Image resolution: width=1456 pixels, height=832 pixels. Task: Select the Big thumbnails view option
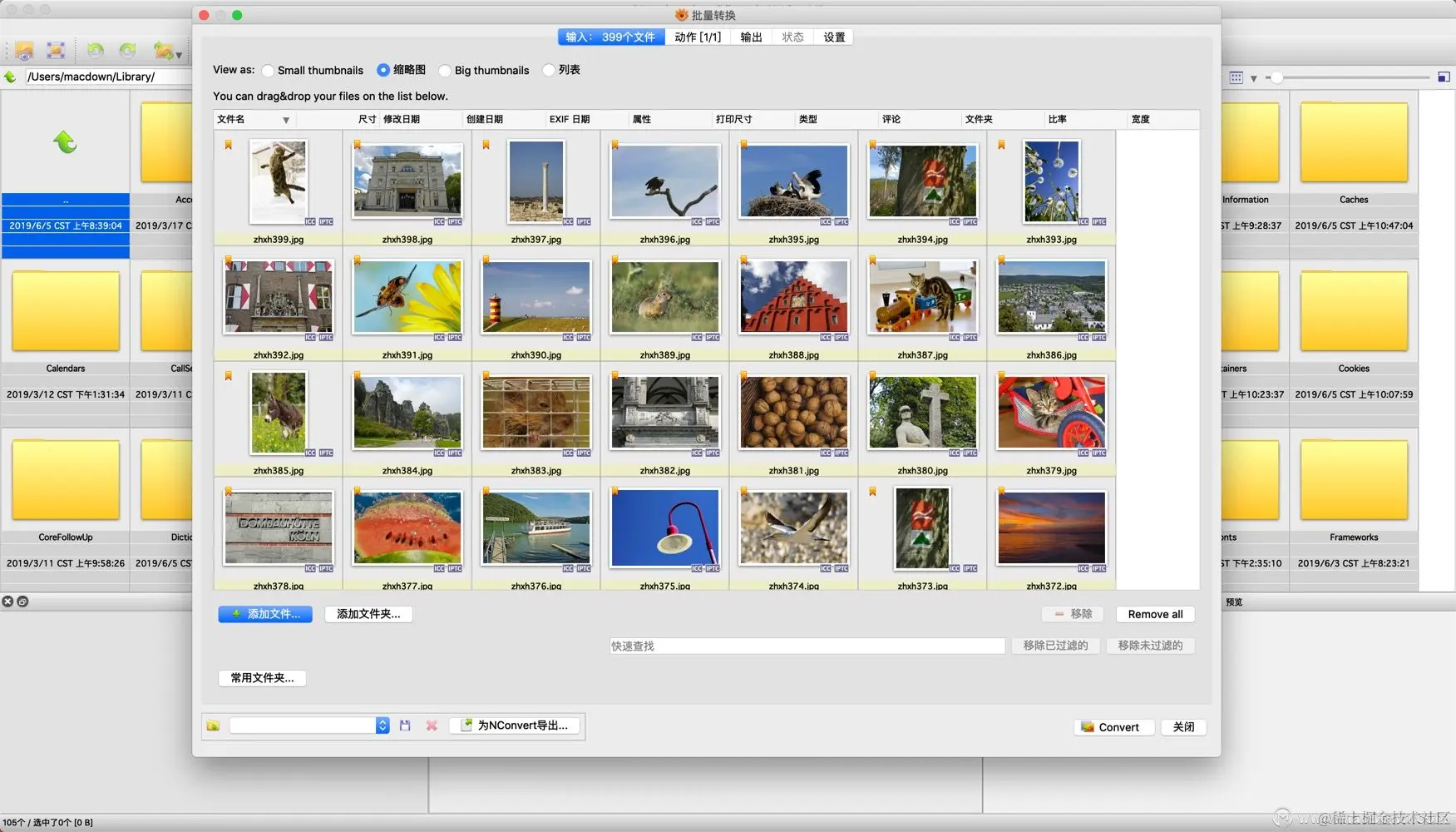point(445,71)
